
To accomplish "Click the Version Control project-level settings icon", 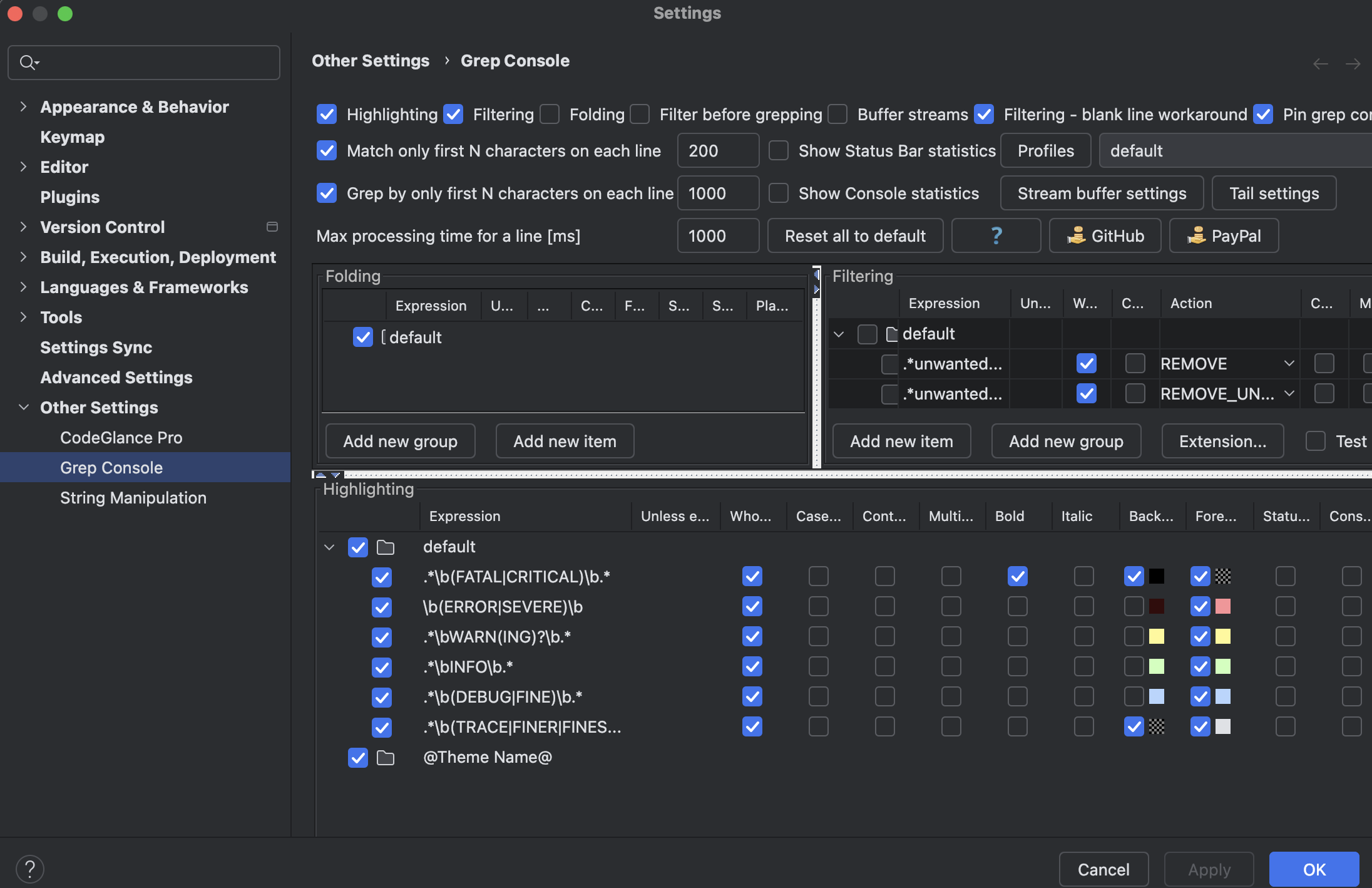I will pyautogui.click(x=272, y=227).
